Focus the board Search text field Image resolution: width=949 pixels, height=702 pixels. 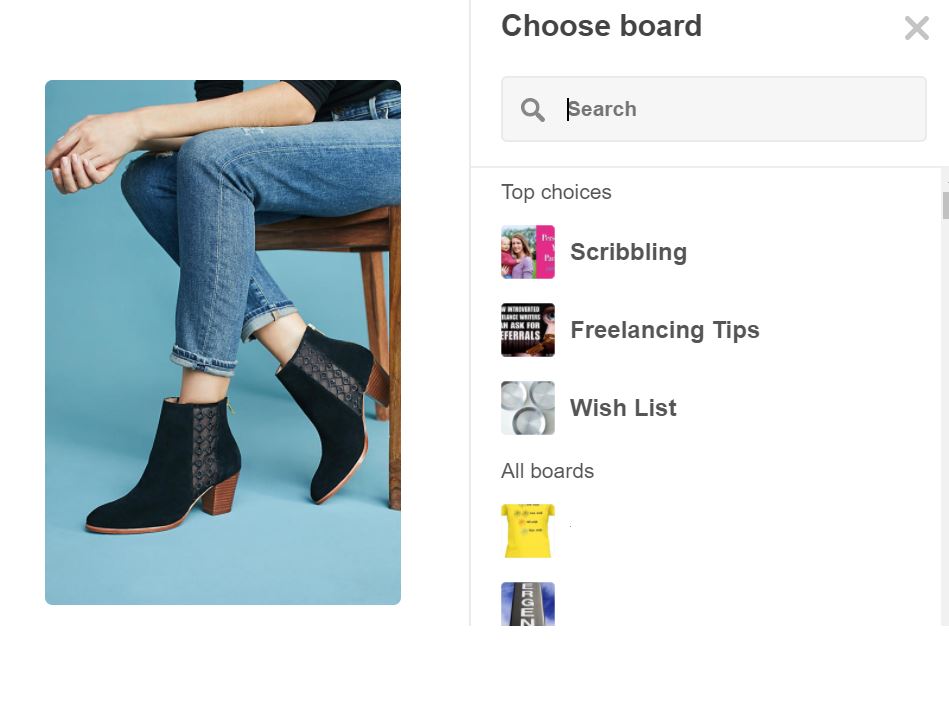(740, 109)
